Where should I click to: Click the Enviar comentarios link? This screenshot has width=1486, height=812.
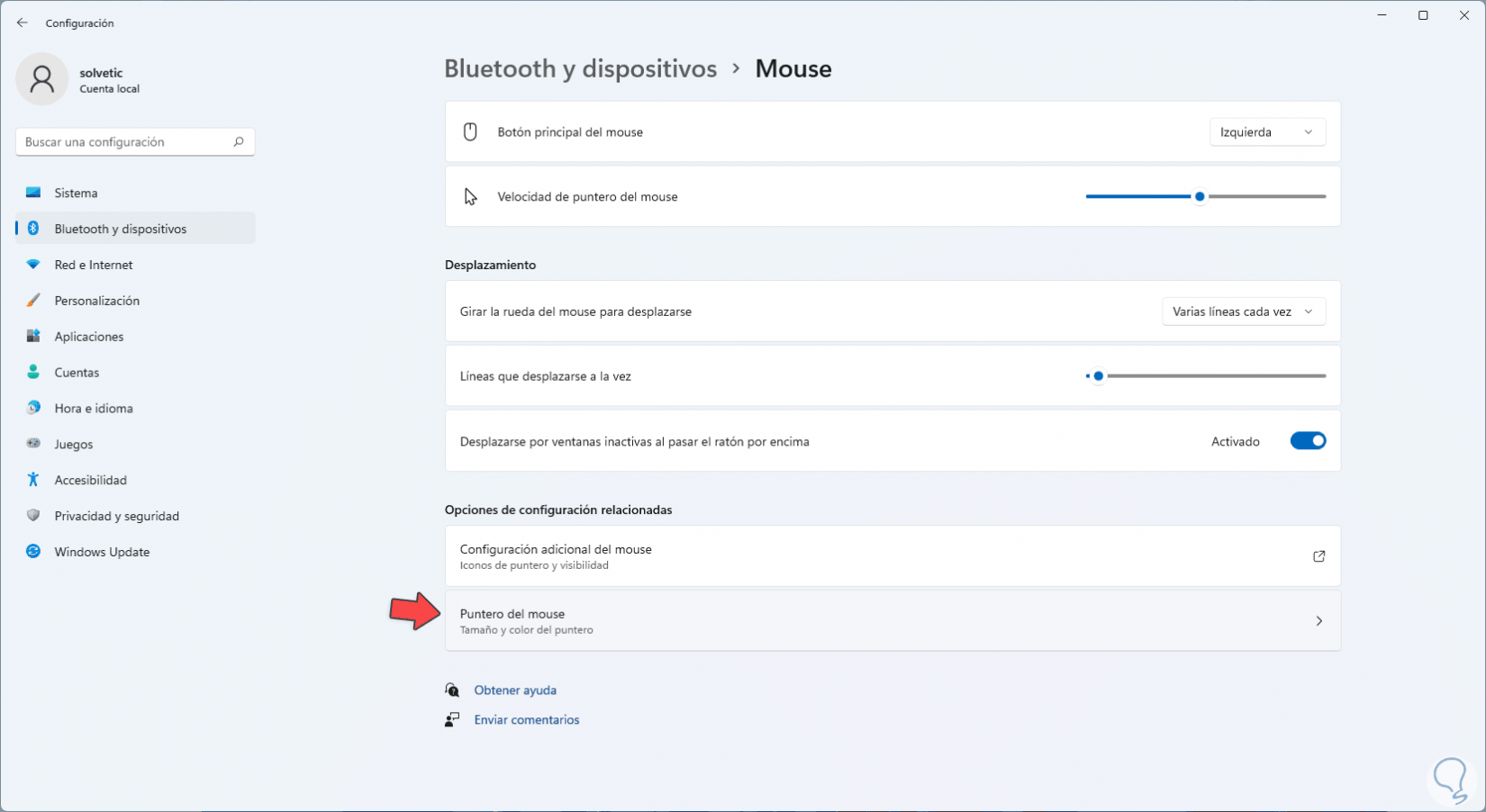(x=527, y=720)
